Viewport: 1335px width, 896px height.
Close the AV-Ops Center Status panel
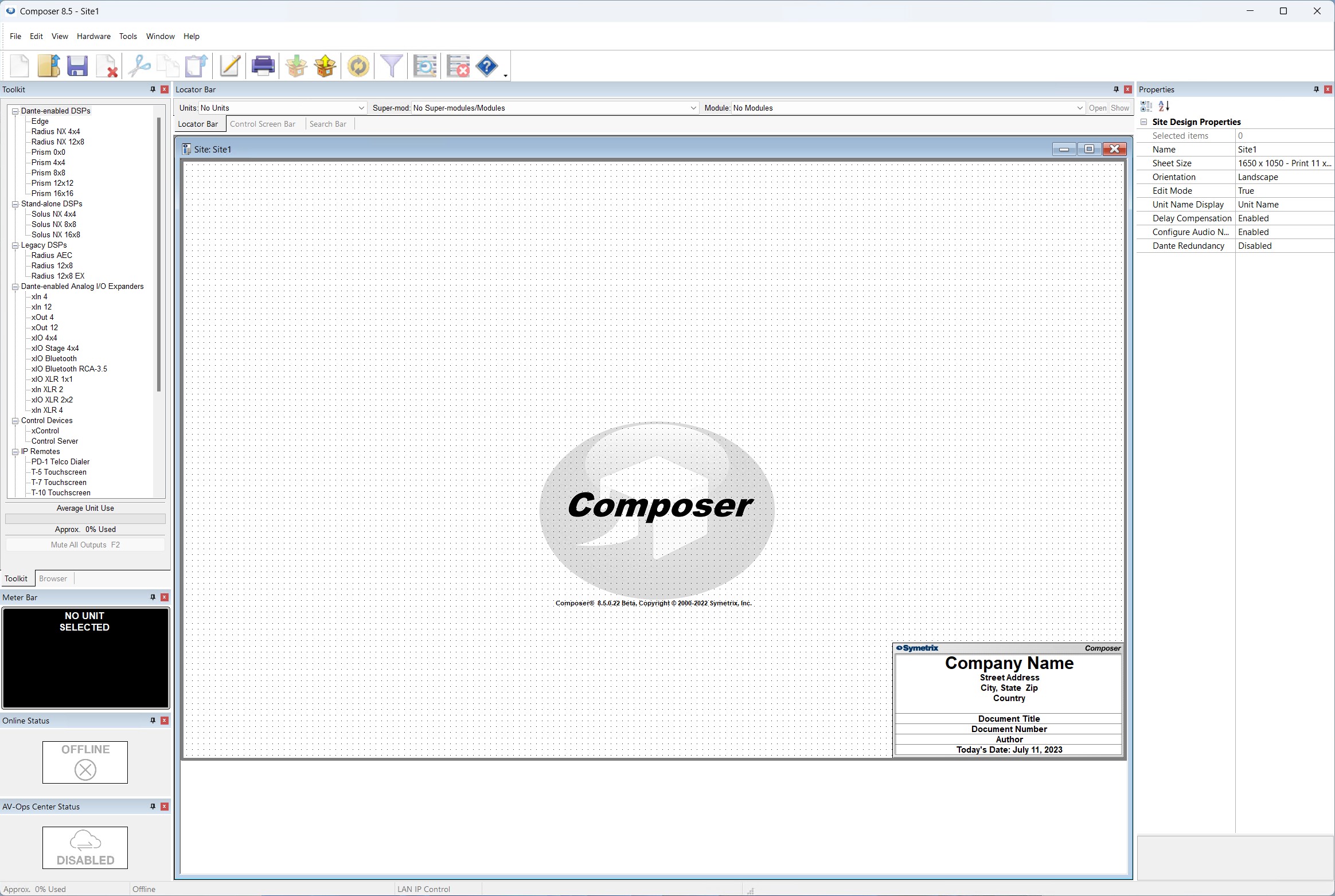(x=165, y=807)
